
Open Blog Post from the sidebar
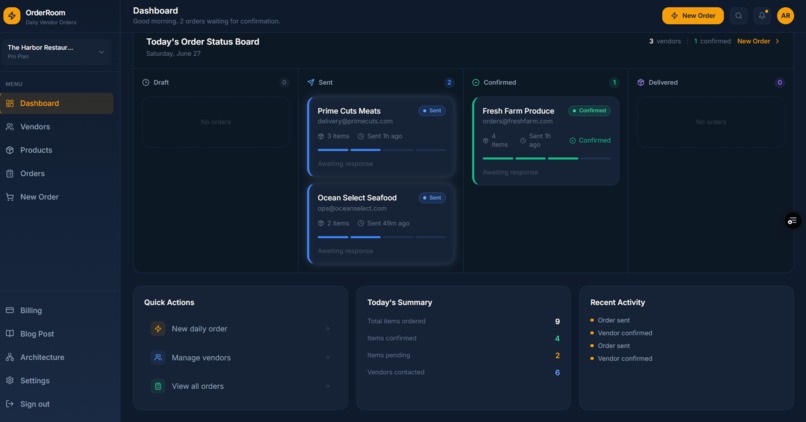(x=57, y=334)
